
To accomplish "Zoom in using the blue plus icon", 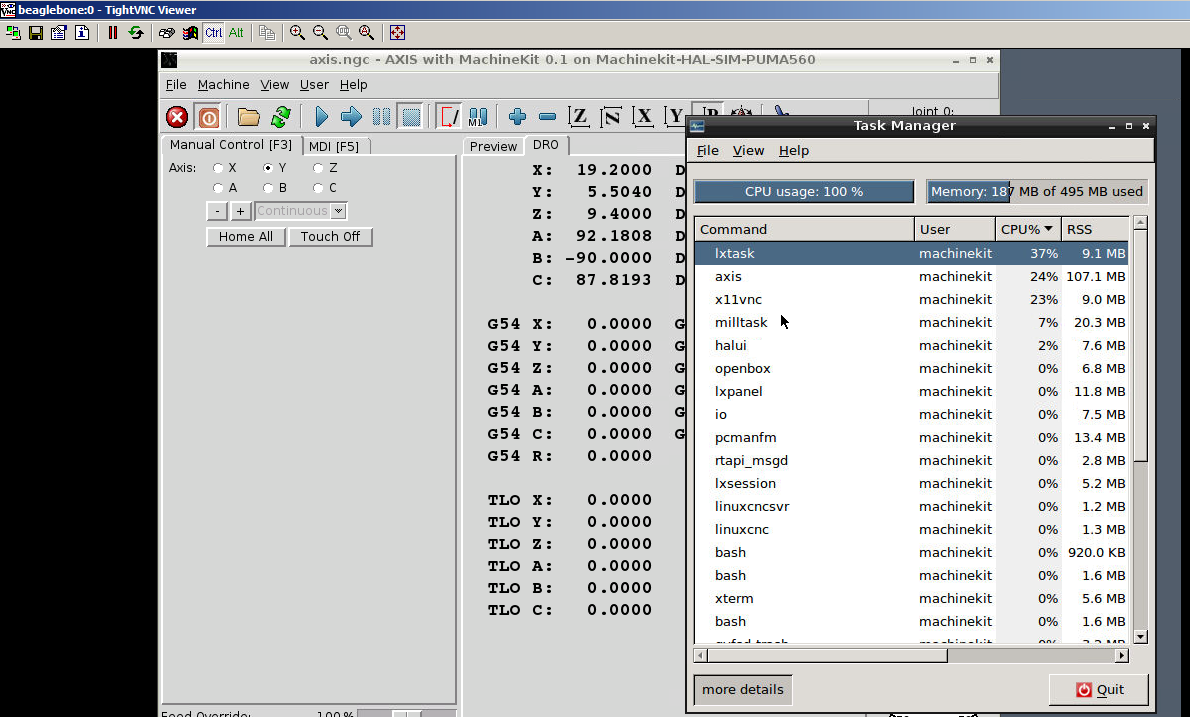I will (517, 117).
